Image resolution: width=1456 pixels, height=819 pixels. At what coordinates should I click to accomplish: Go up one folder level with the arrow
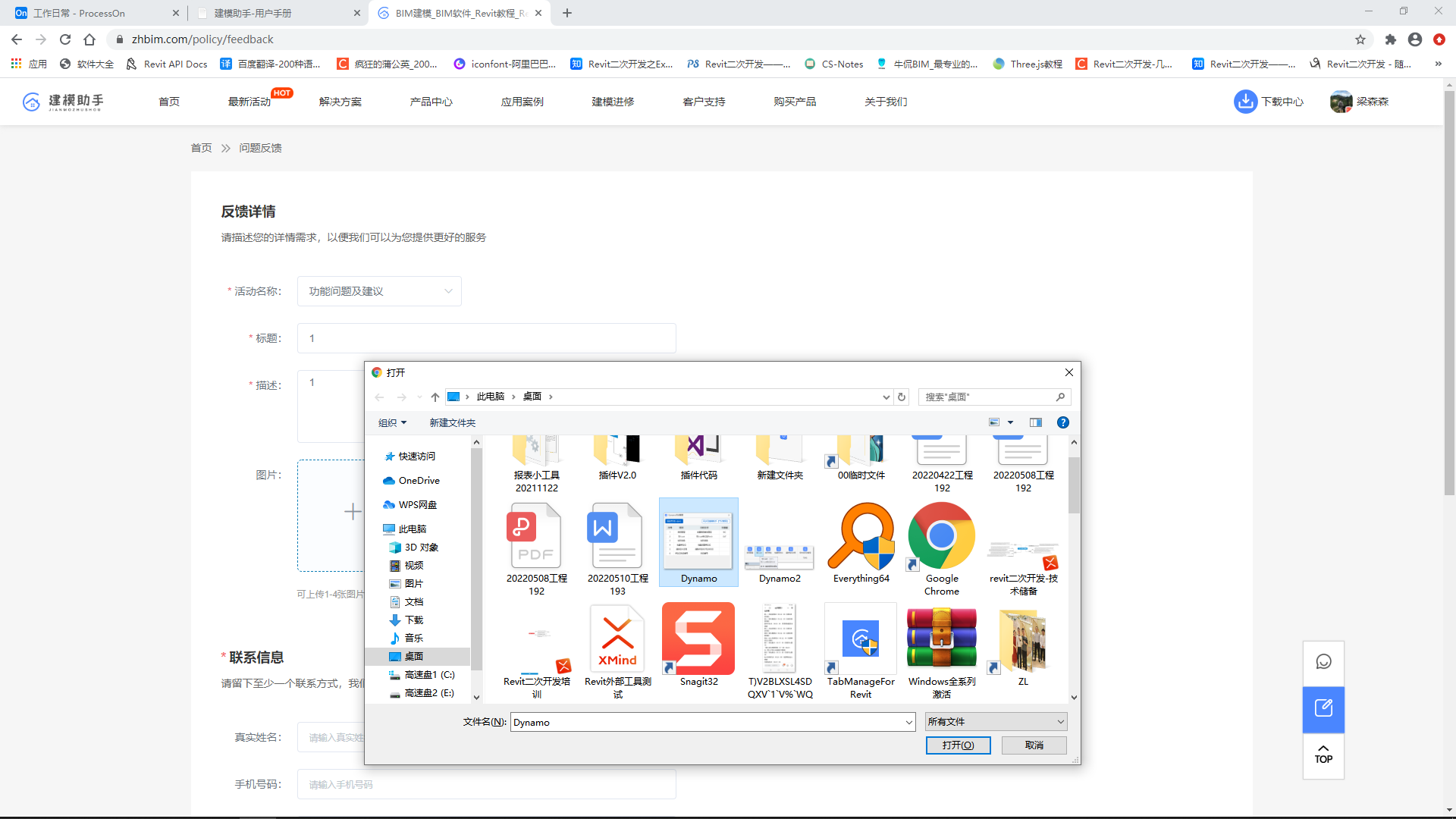[435, 397]
